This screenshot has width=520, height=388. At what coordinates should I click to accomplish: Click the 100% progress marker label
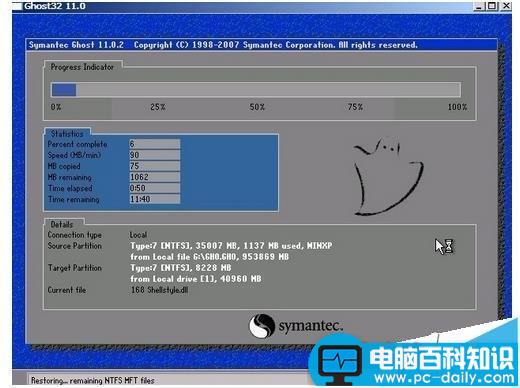(457, 107)
